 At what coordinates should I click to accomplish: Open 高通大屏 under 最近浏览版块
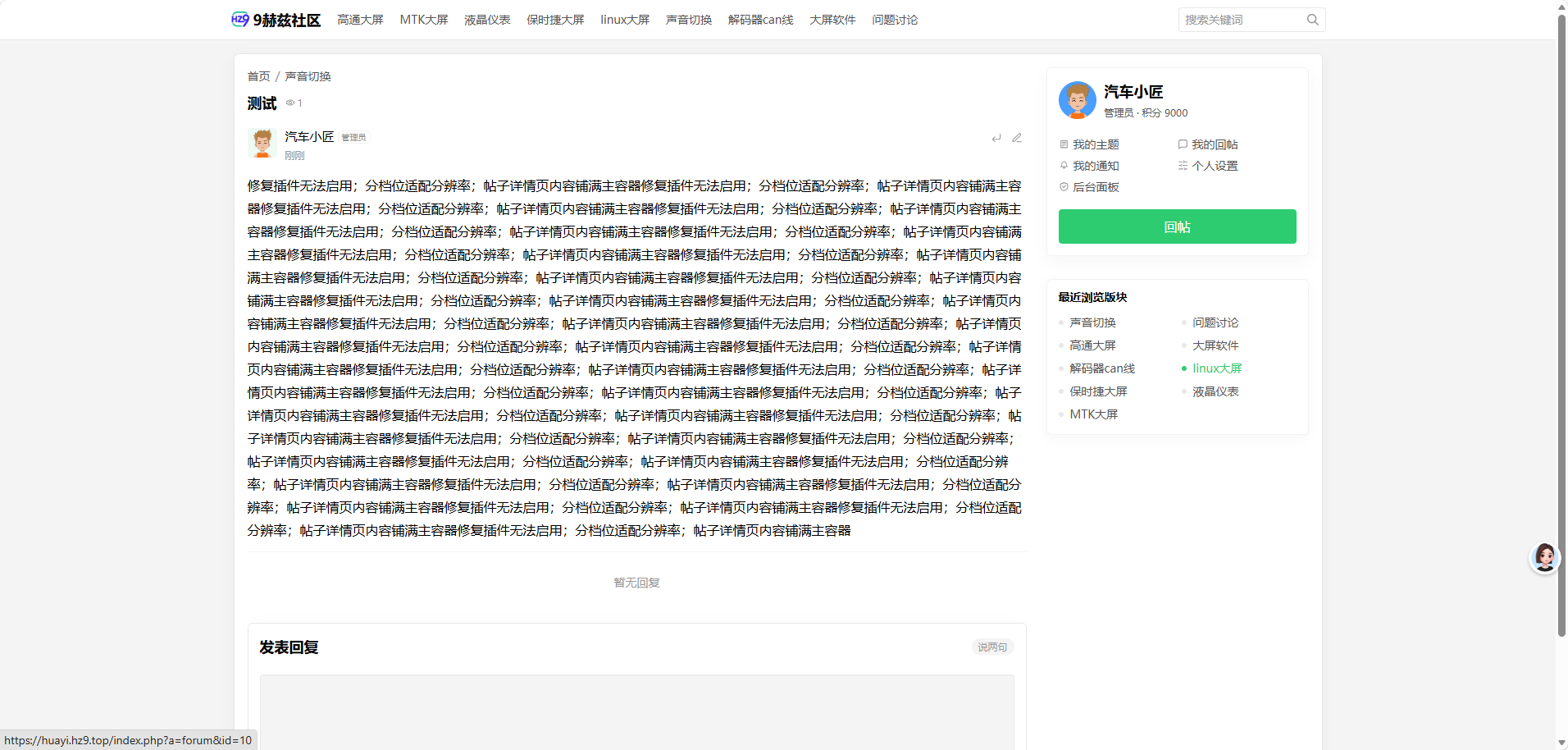[x=1093, y=345]
